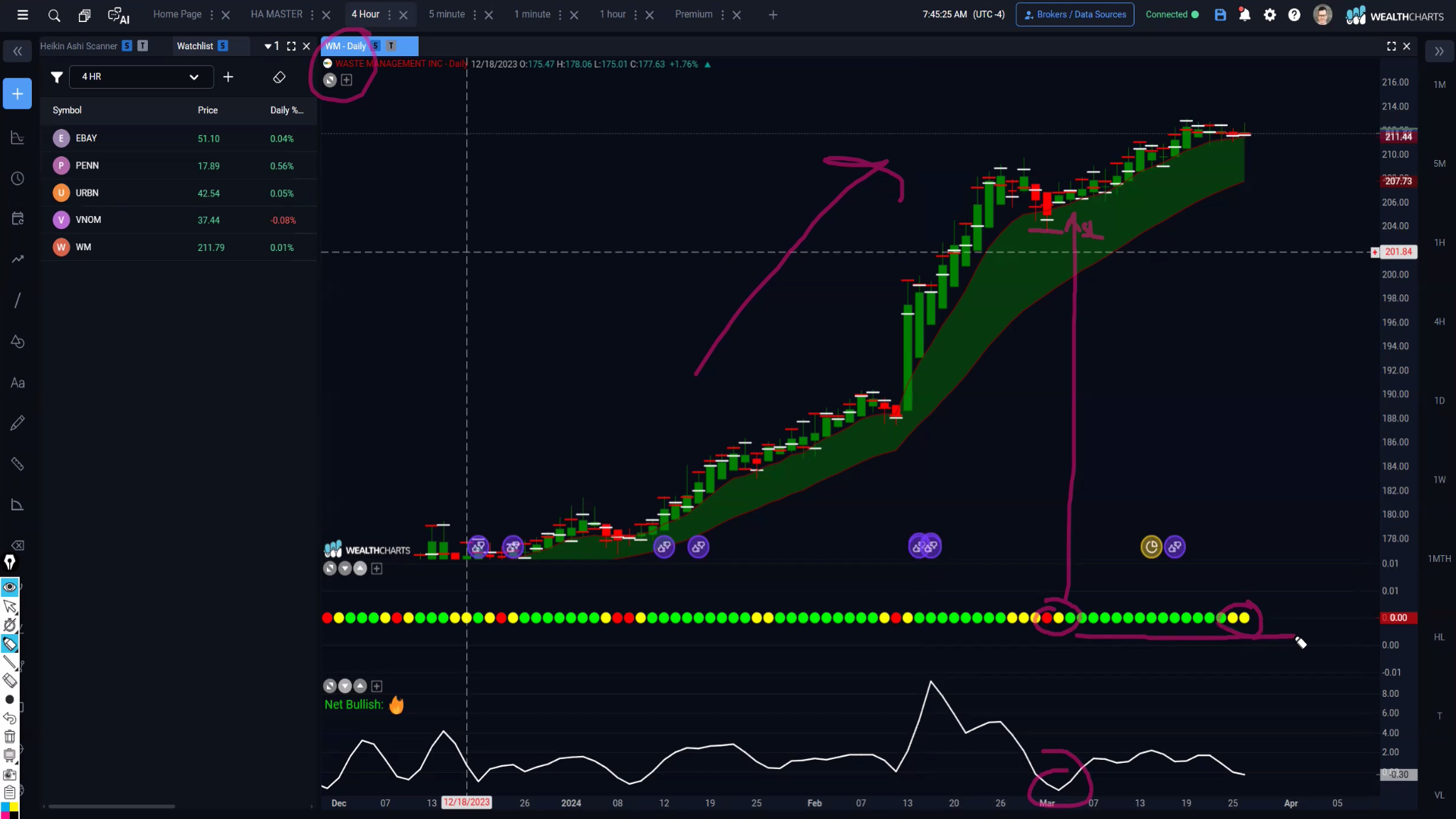Select the arrow pointer tool in drawing palette
The width and height of the screenshot is (1456, 819).
10,606
